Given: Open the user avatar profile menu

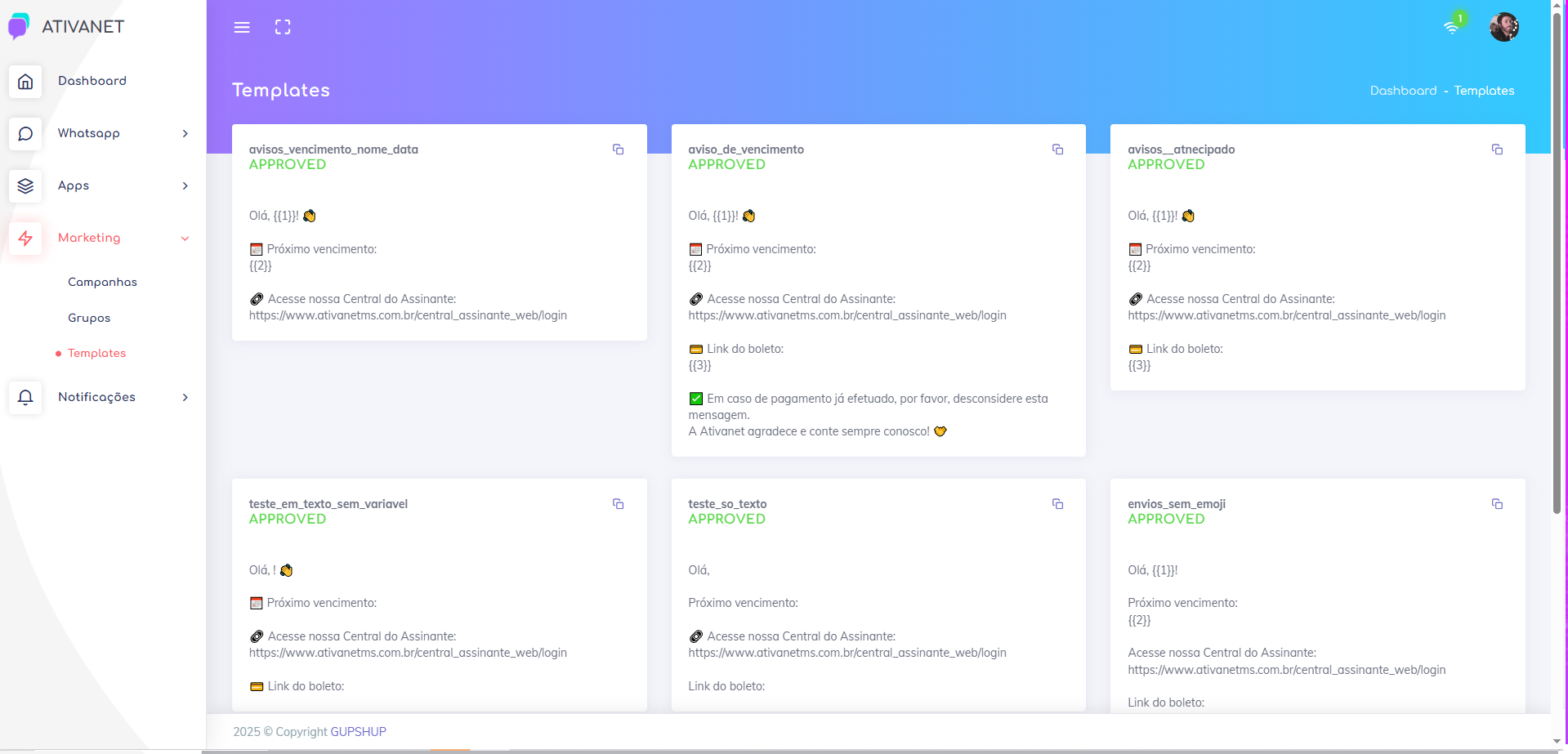Looking at the screenshot, I should point(1503,27).
